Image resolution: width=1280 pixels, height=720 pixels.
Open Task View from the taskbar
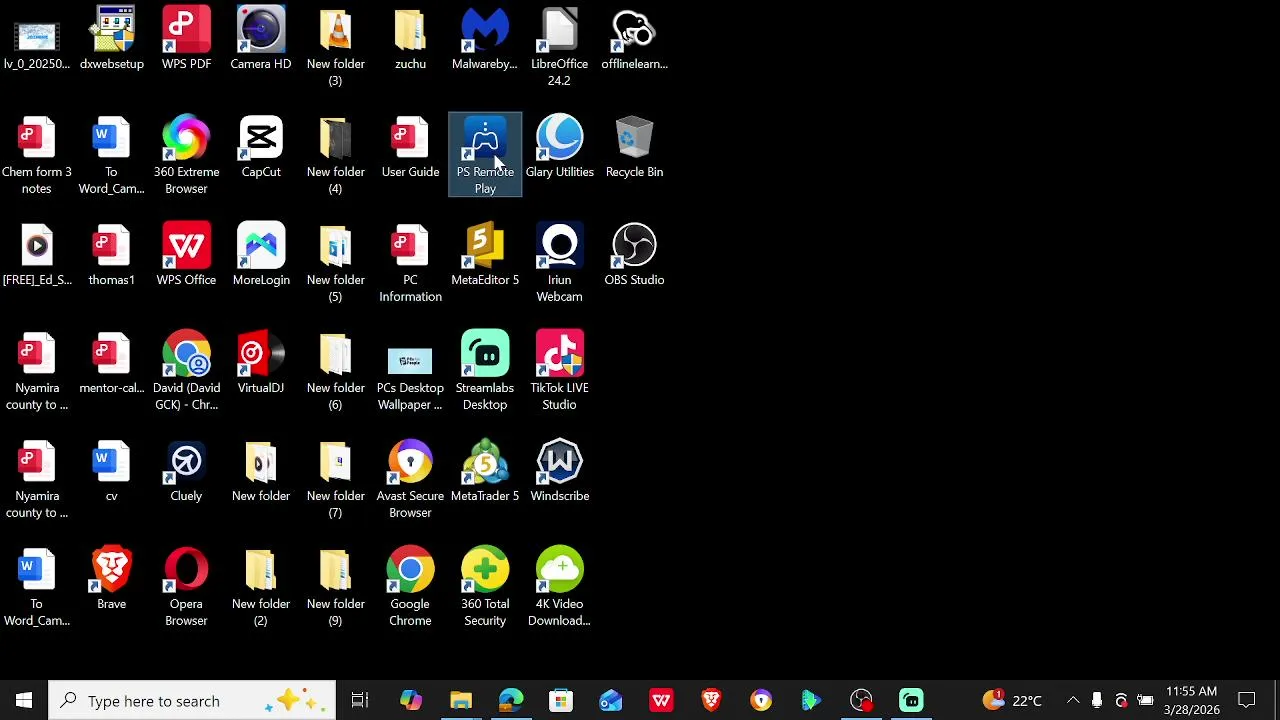pos(360,700)
